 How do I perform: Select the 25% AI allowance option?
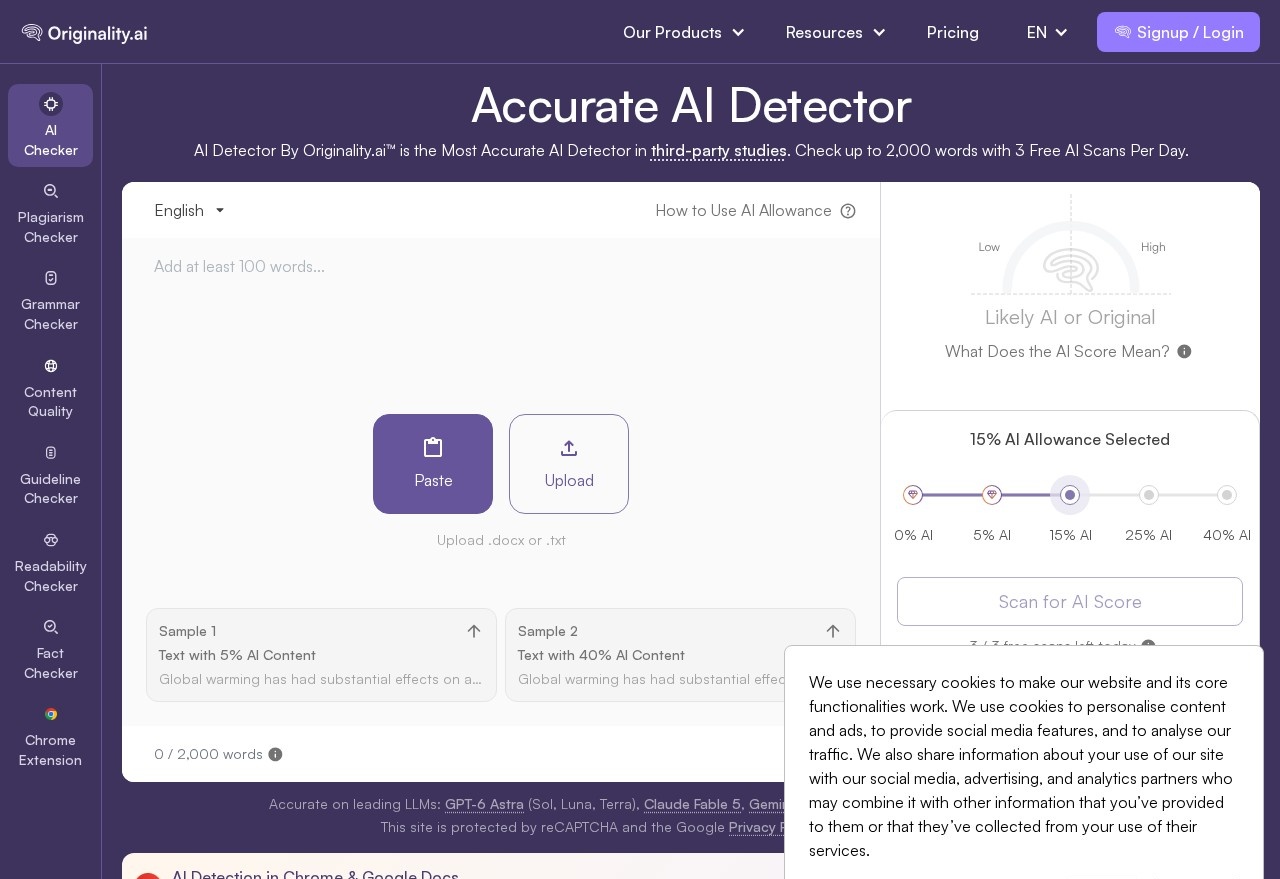coord(1149,495)
